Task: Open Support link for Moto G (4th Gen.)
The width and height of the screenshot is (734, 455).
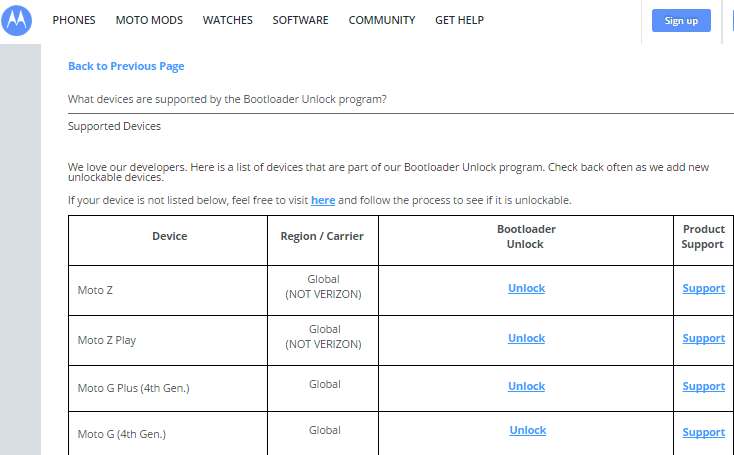Action: click(704, 432)
